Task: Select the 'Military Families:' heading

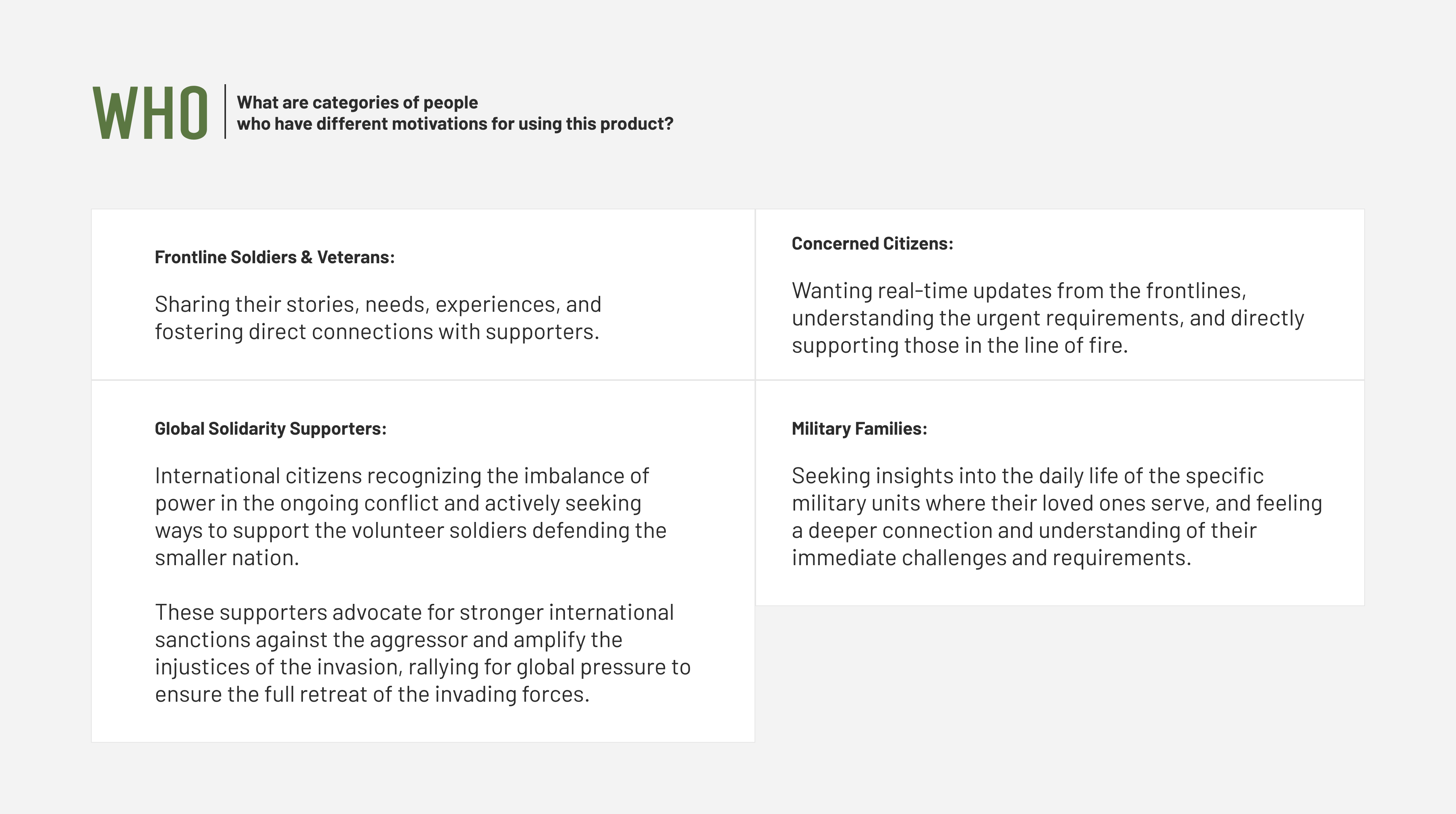Action: coord(859,429)
